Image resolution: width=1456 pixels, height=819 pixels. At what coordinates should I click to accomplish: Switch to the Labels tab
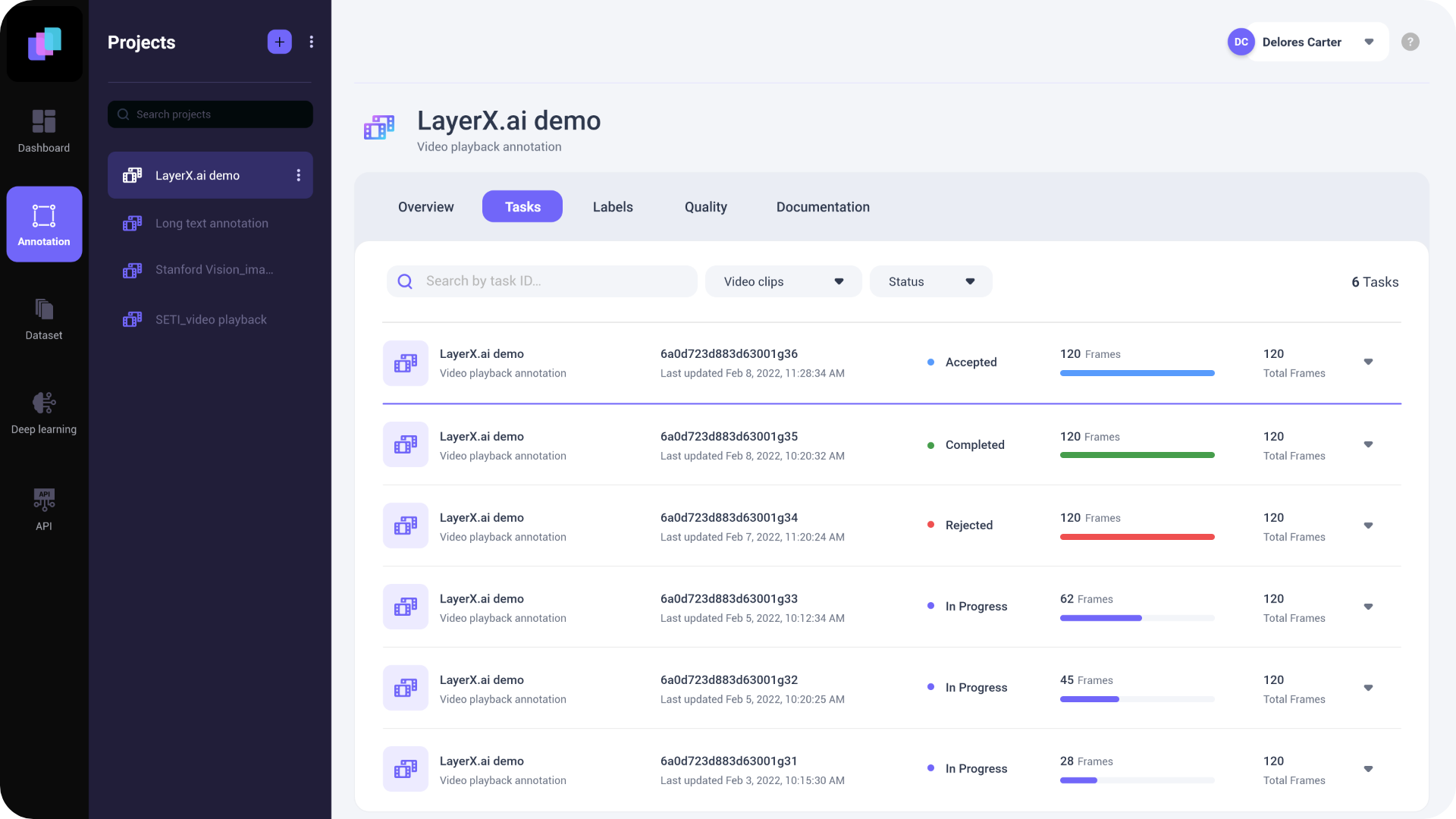click(612, 207)
